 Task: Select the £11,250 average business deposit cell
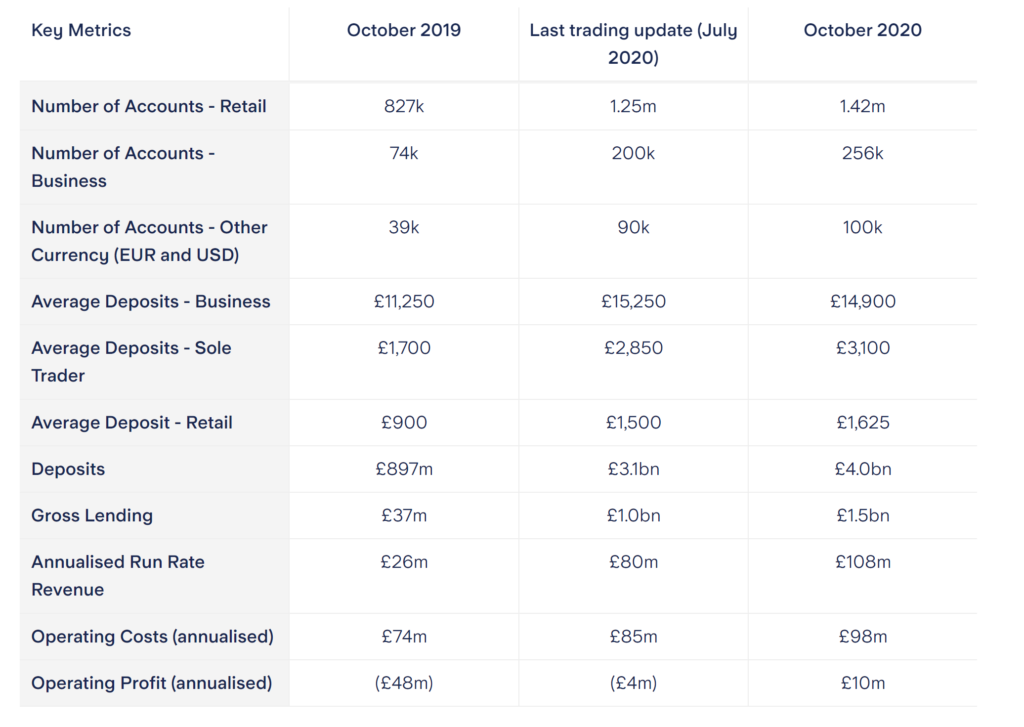point(404,302)
